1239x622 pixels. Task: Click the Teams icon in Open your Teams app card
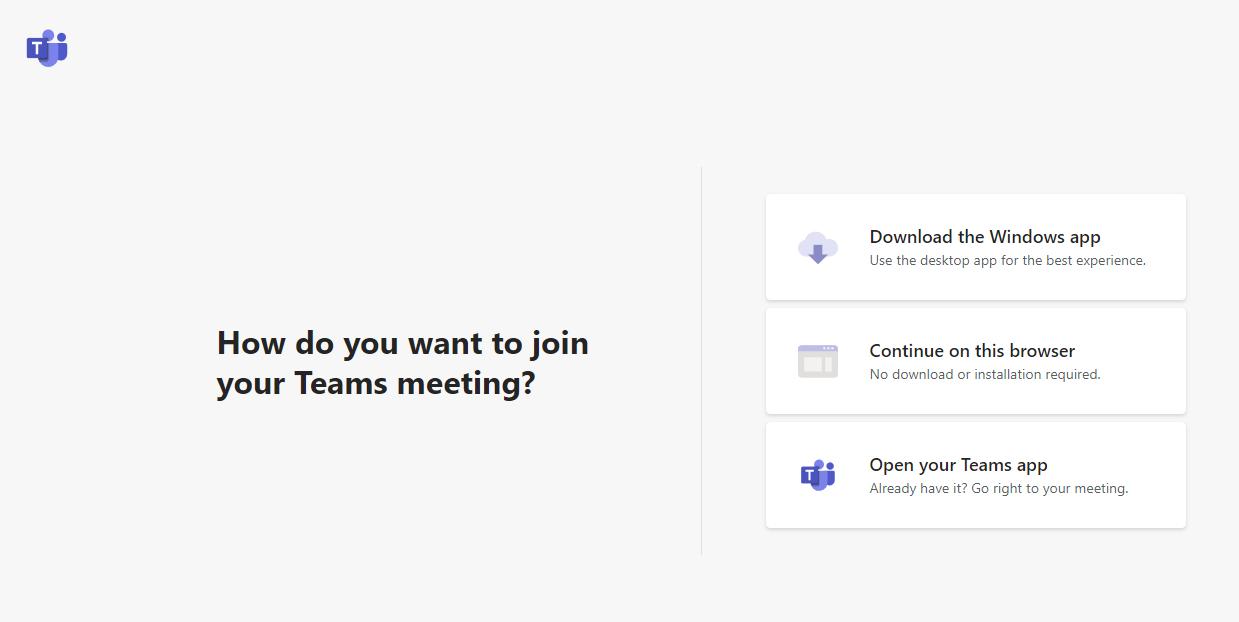coord(818,475)
